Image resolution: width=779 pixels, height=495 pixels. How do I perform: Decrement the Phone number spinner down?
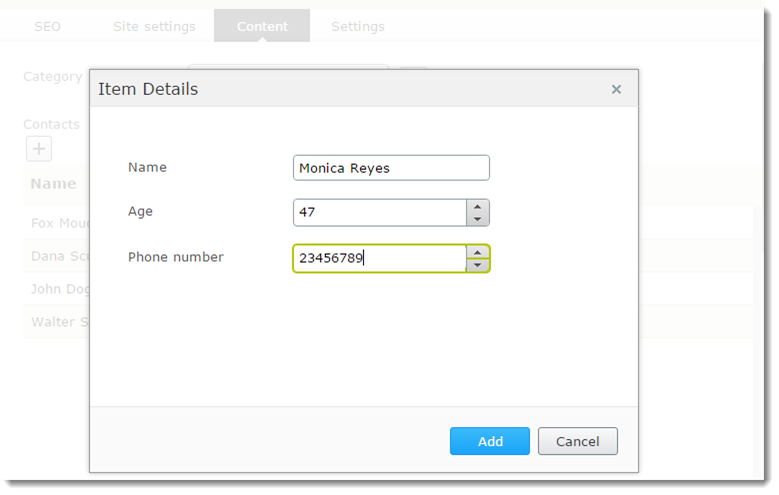[x=477, y=265]
